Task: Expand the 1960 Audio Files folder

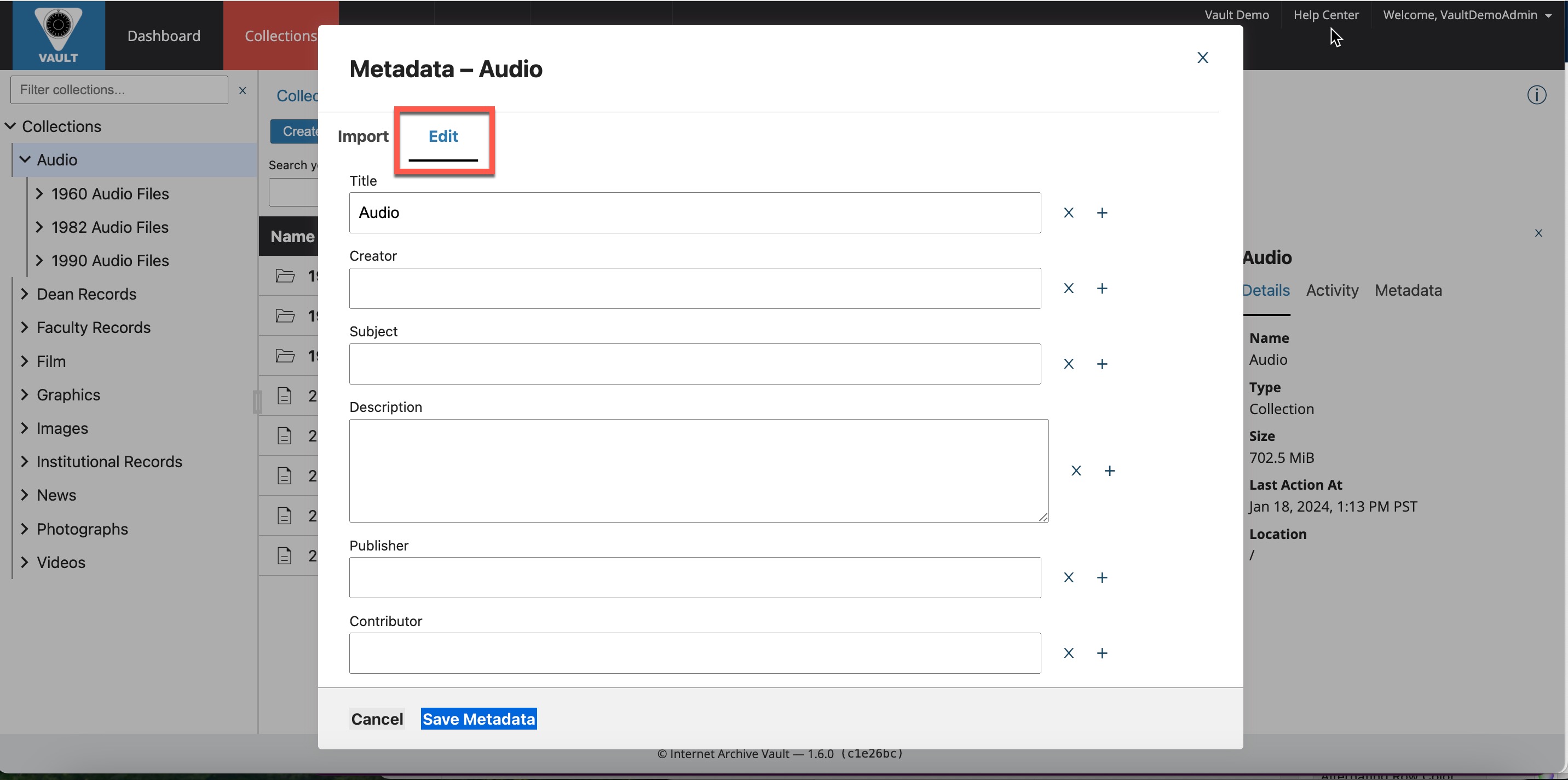Action: coord(39,193)
